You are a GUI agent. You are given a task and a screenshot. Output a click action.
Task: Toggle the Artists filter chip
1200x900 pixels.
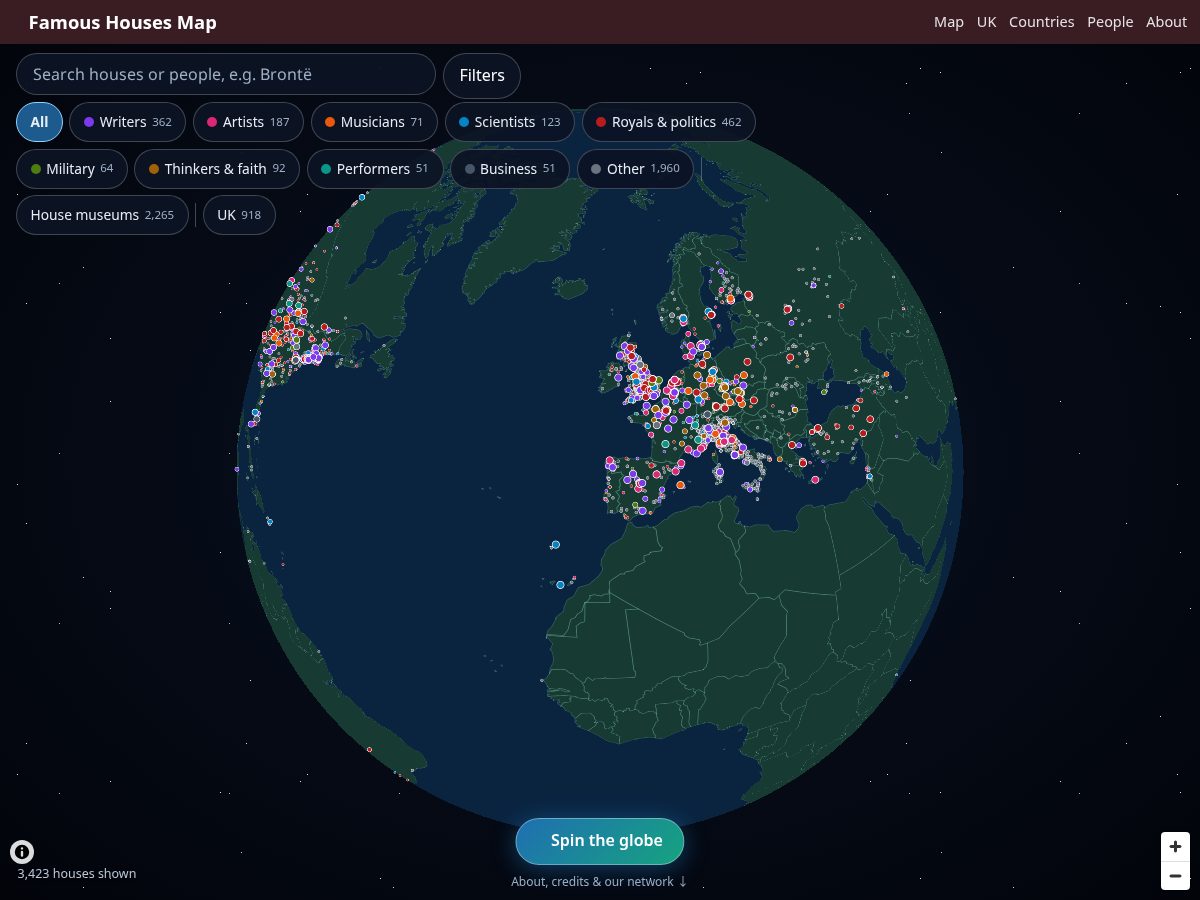click(x=248, y=122)
